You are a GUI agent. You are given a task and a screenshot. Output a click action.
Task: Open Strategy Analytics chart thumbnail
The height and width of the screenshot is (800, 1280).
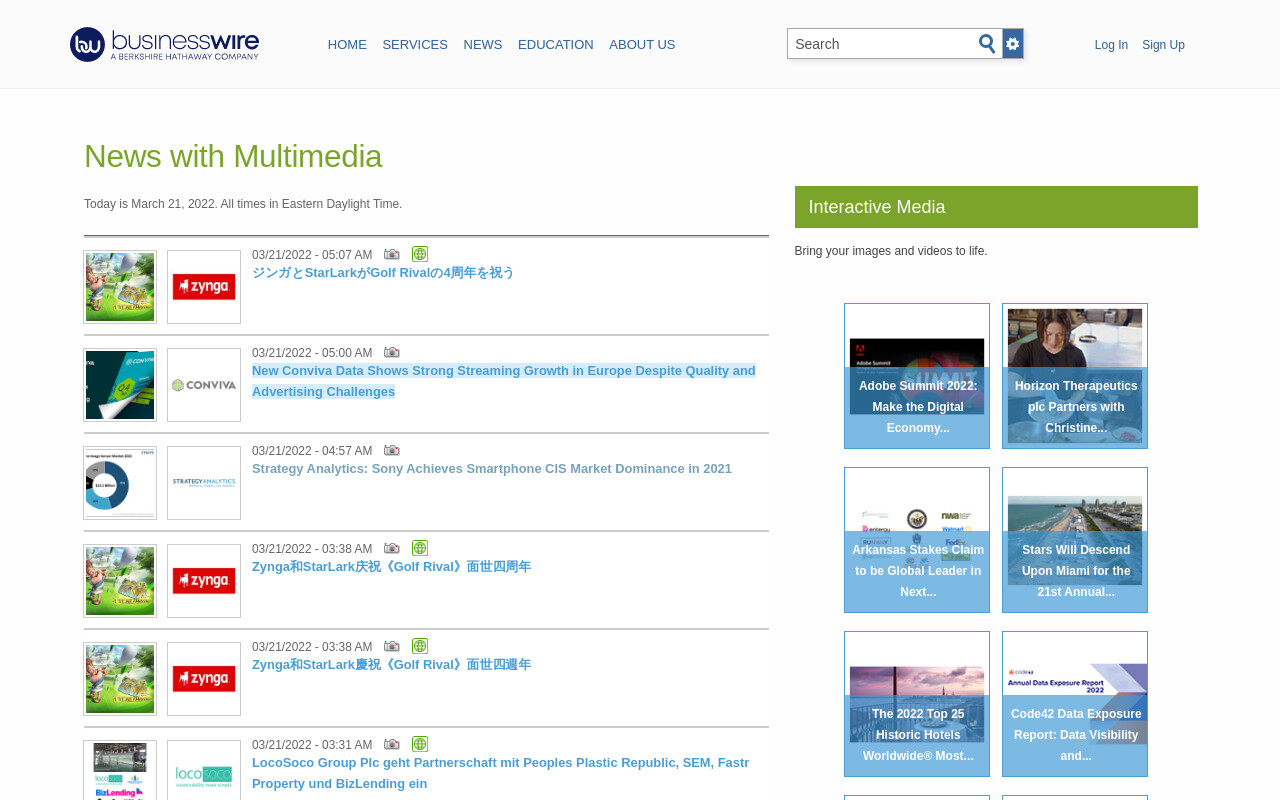[120, 483]
